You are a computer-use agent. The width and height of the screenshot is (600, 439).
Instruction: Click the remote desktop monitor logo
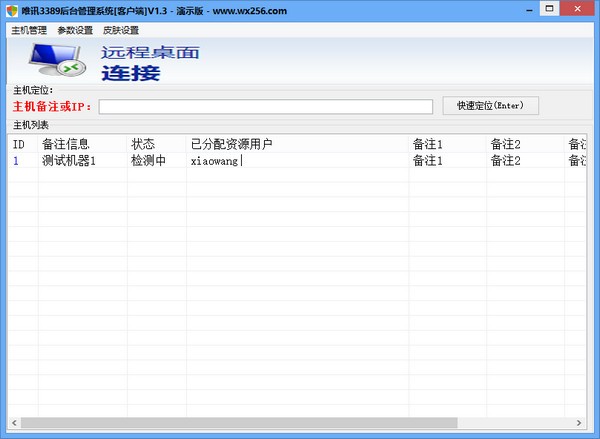coord(54,63)
